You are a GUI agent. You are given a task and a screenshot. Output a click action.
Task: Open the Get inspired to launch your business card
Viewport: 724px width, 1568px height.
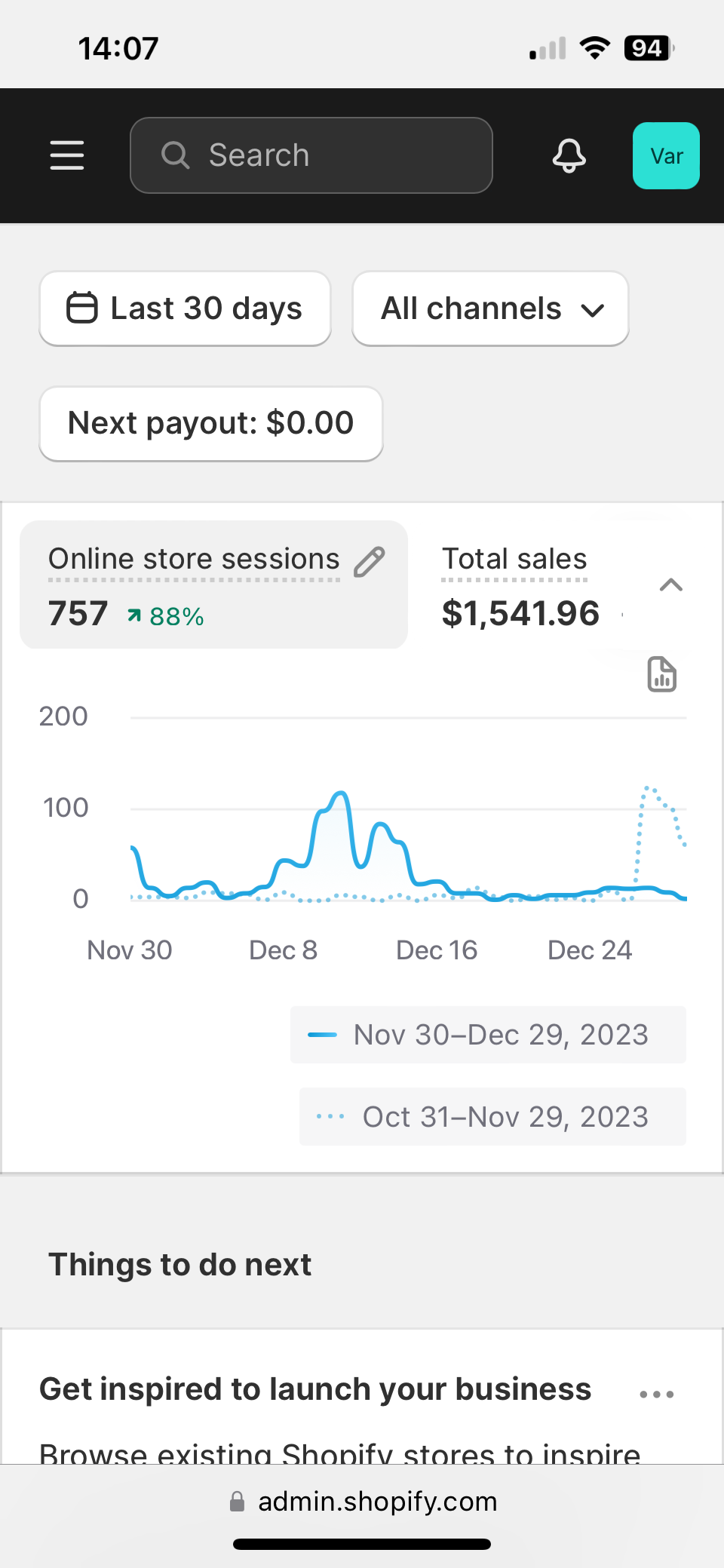(315, 1389)
